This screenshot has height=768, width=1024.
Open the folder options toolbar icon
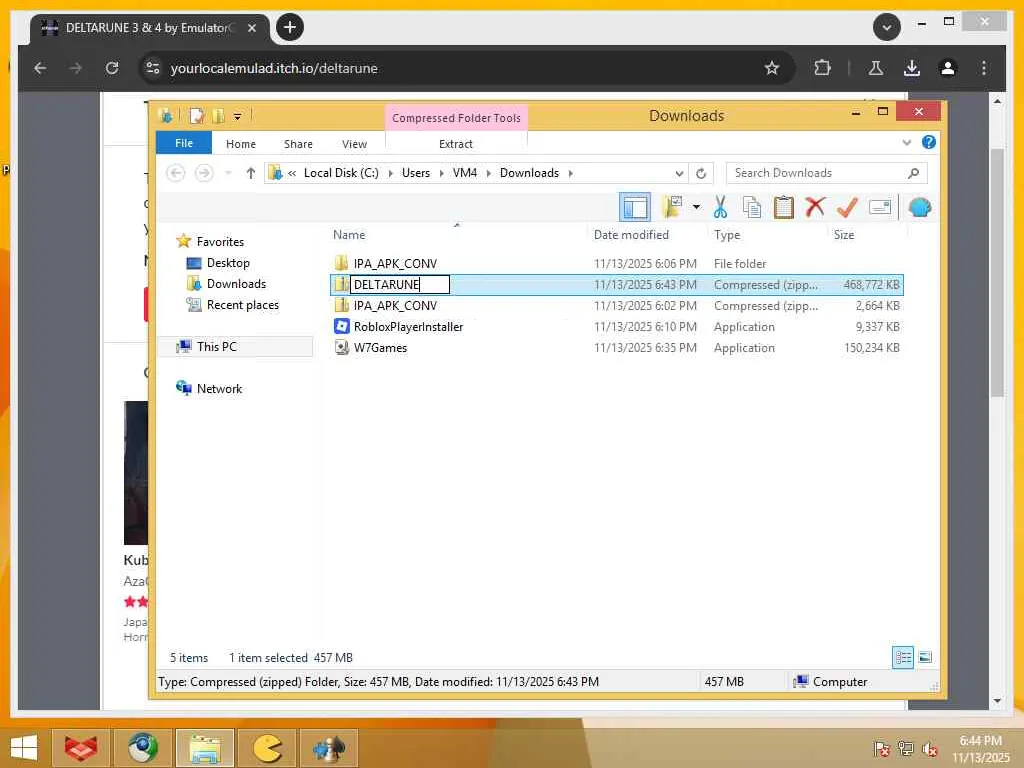671,208
